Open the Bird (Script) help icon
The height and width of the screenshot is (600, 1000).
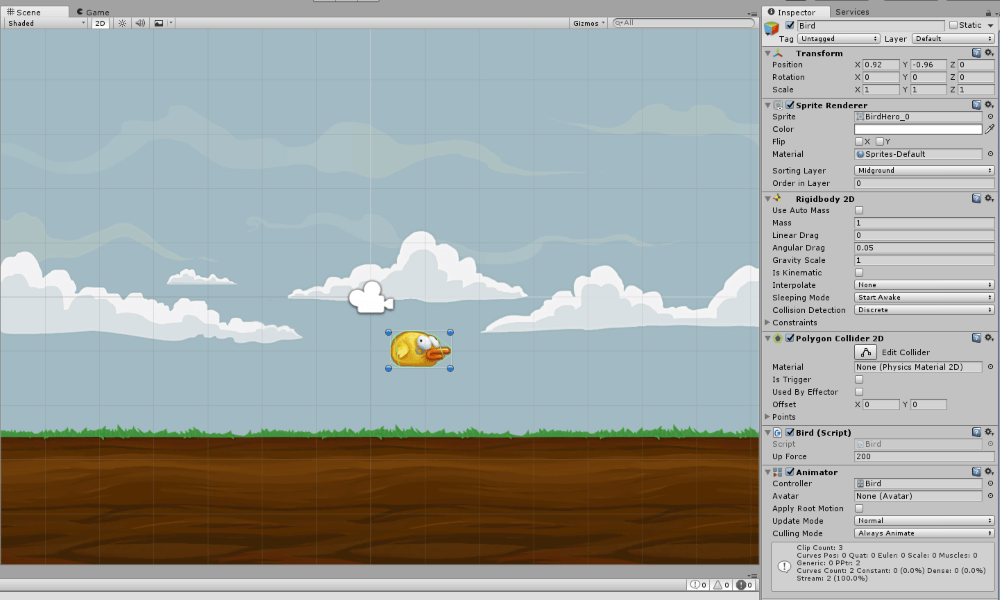[x=976, y=432]
